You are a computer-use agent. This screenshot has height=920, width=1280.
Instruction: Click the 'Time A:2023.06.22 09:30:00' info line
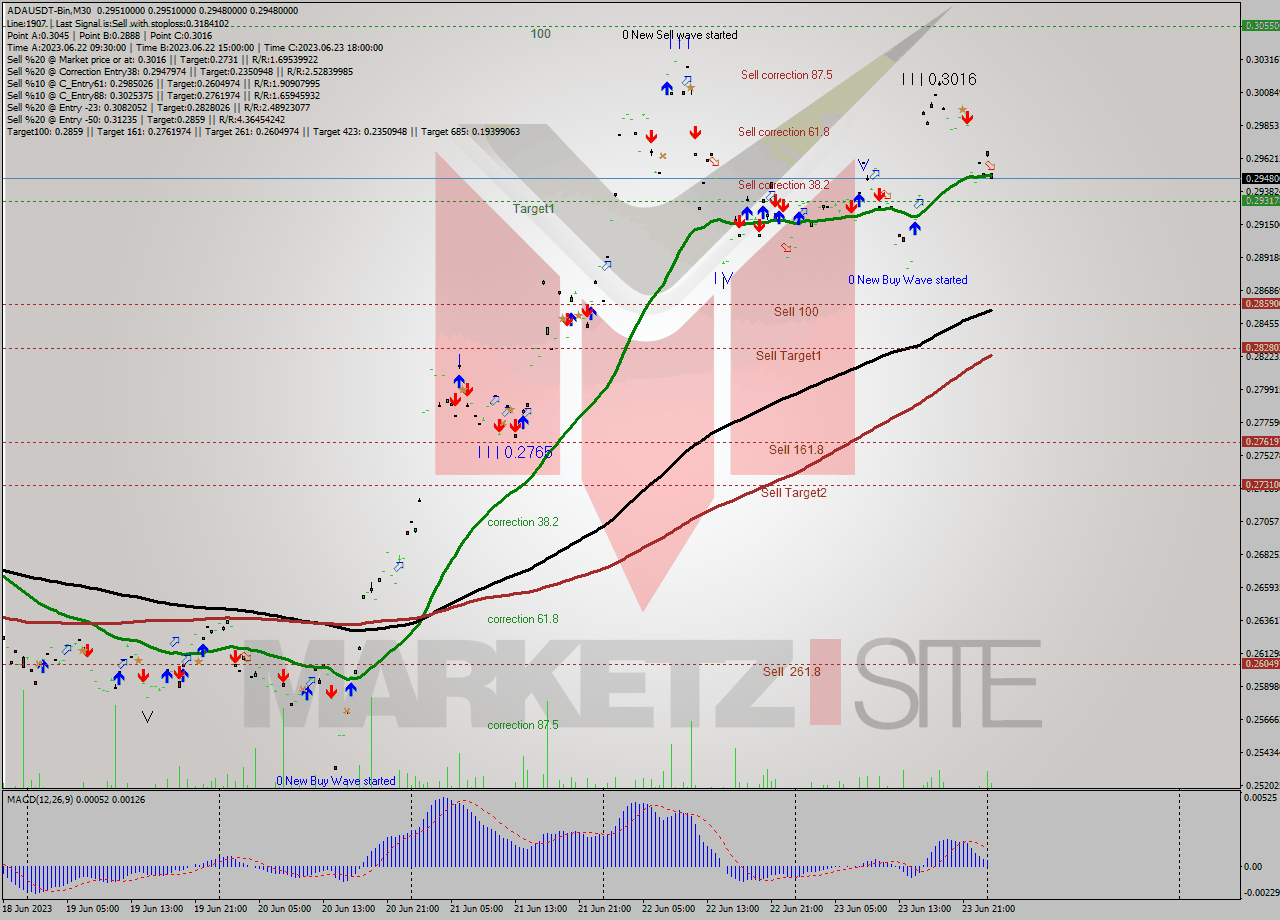click(x=195, y=47)
